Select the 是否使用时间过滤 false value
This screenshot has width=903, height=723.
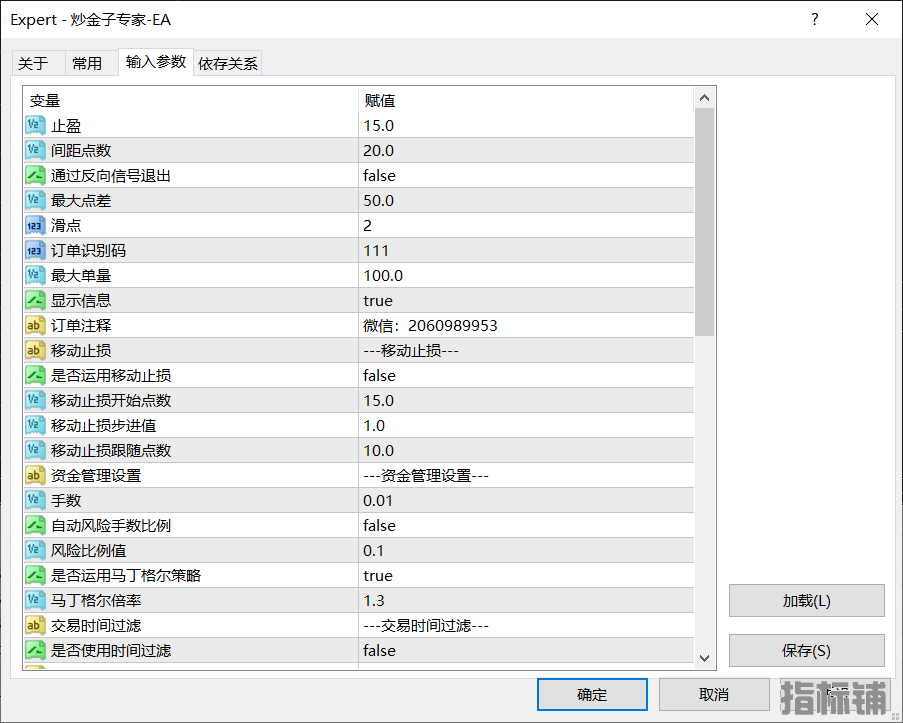[x=380, y=650]
